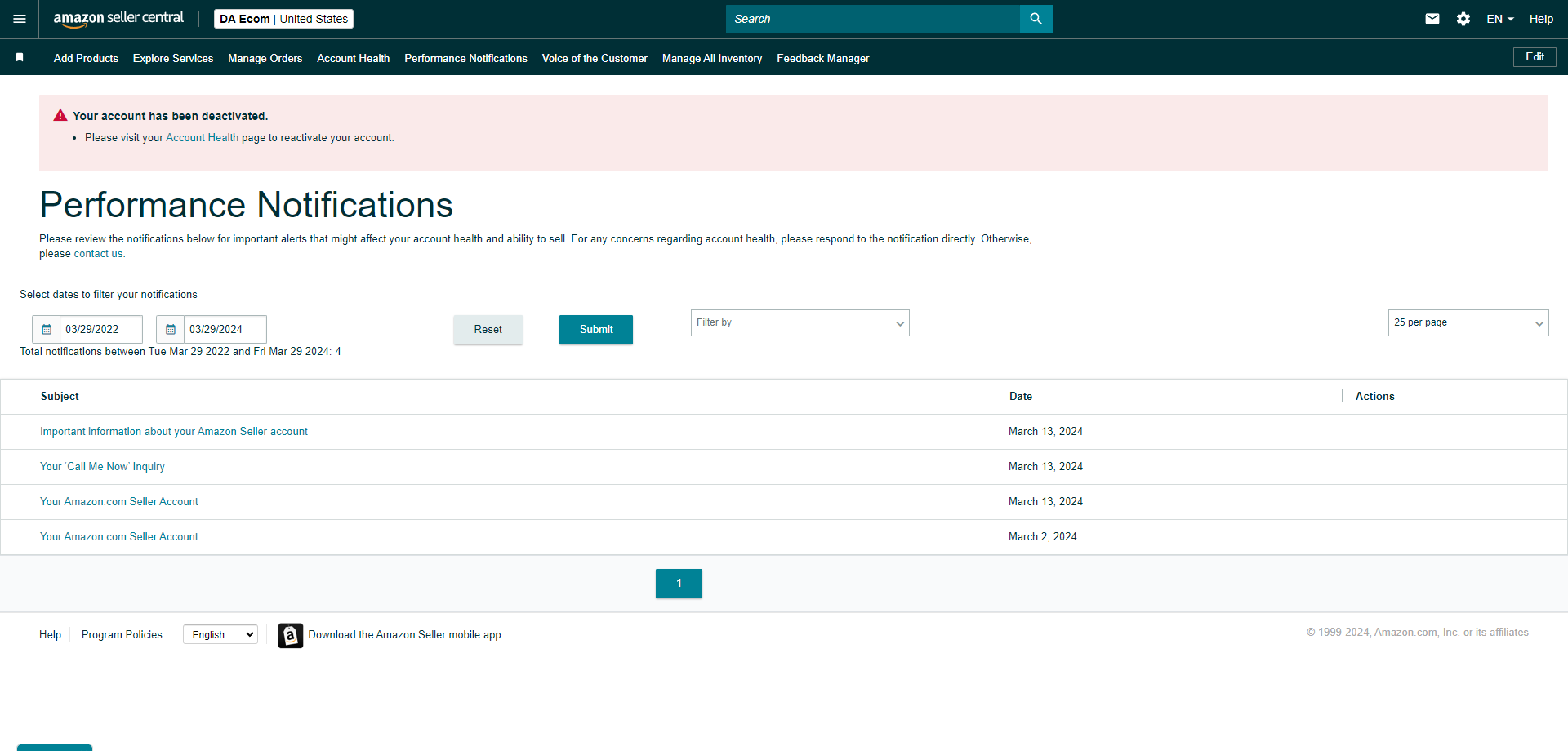Click the Reset button
Screen dimensions: 1568x751
point(488,330)
